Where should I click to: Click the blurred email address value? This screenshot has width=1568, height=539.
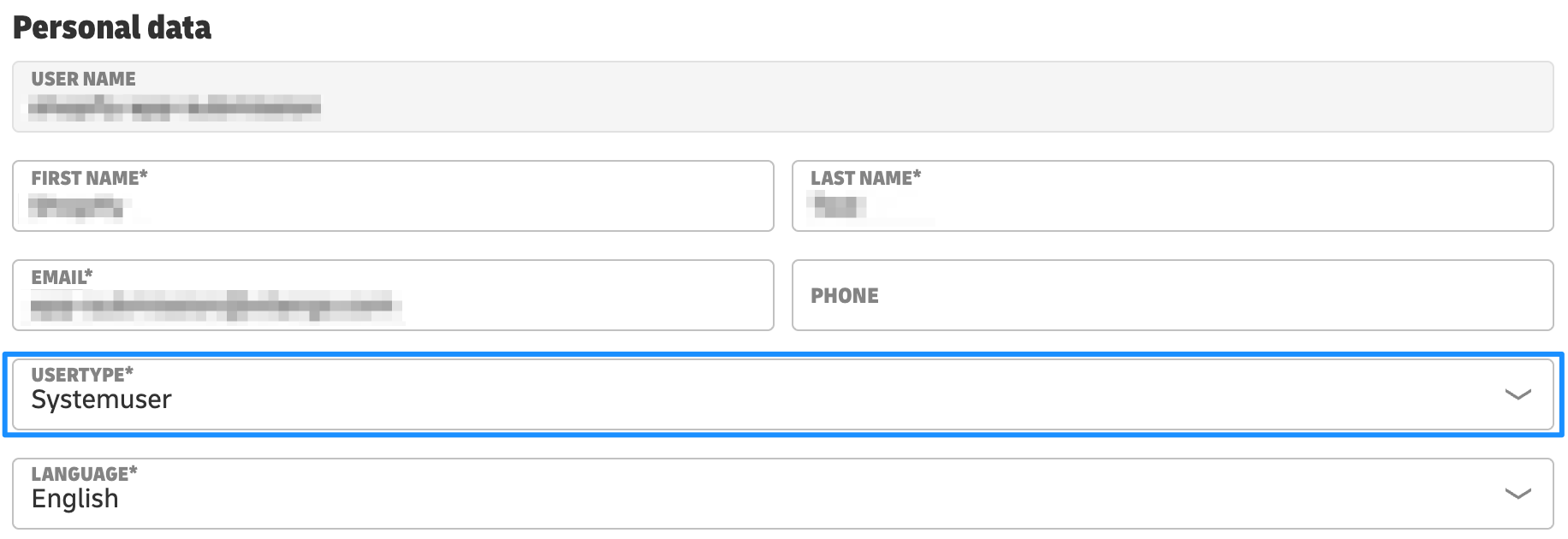(x=214, y=305)
